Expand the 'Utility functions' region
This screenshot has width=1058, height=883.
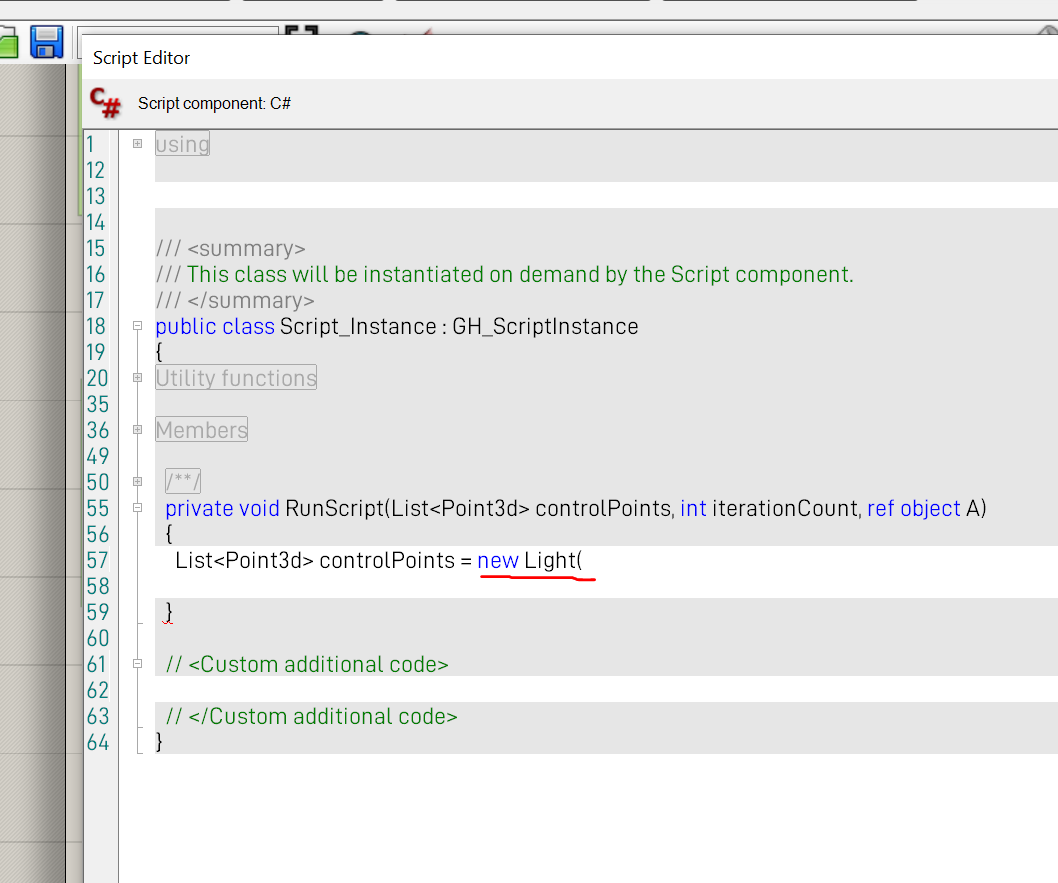(x=138, y=378)
